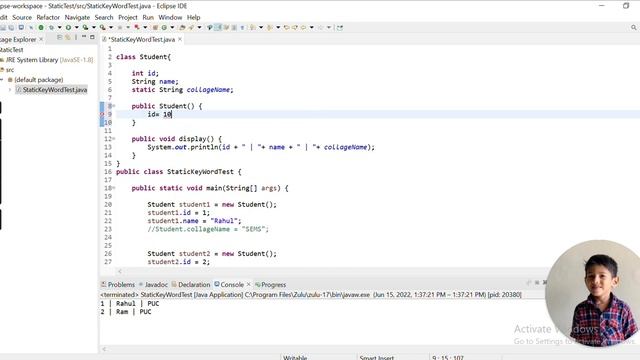Expand StaticKeyWordTest.java tree node arrow
640x360 pixels.
click(x=10, y=89)
